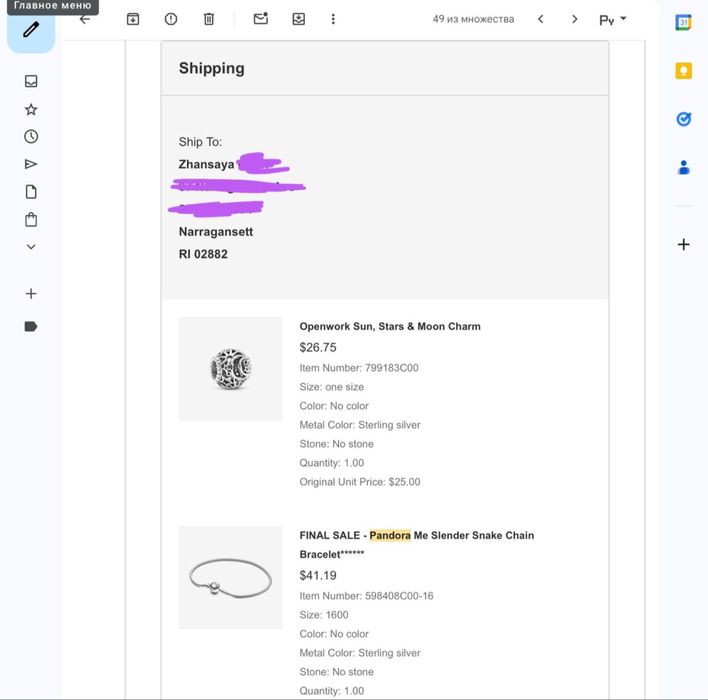This screenshot has width=708, height=700.
Task: Click Original Unit Price: $25.00
Action: click(x=359, y=482)
